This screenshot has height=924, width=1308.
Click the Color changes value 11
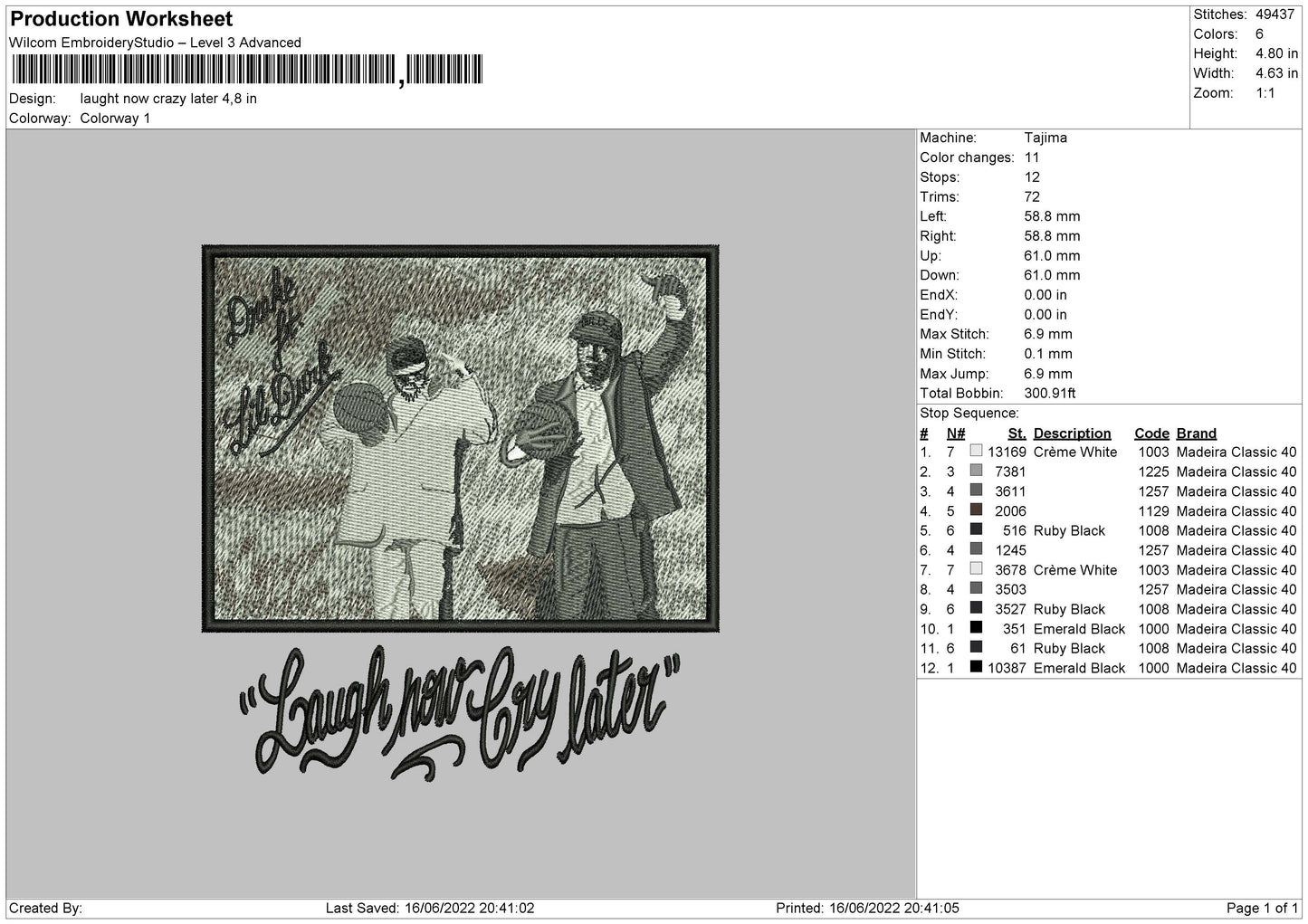pyautogui.click(x=1032, y=157)
